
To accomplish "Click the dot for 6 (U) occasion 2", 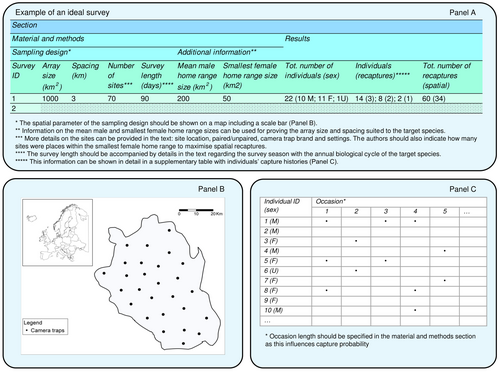I will [356, 271].
